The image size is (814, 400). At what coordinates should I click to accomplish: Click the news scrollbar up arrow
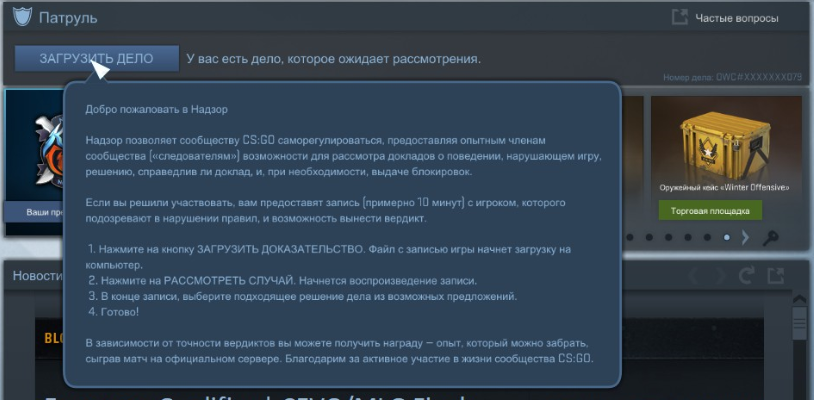[x=797, y=299]
